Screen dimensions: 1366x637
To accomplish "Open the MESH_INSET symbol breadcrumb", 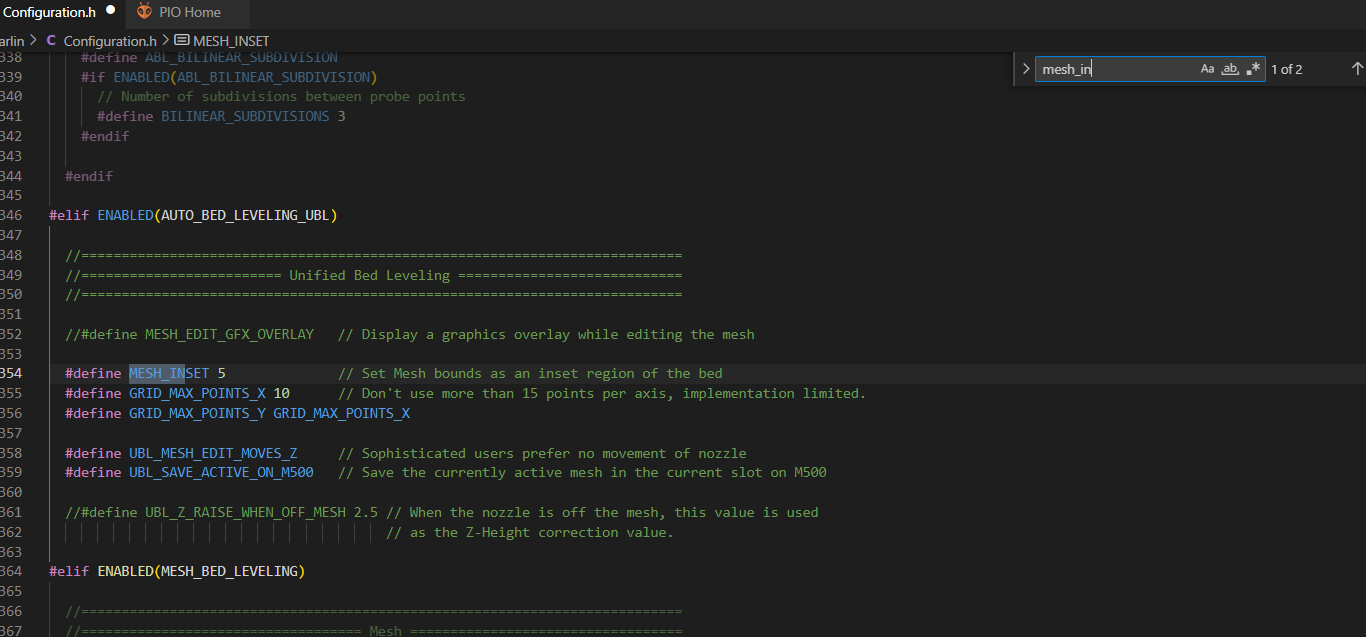I will 231,41.
